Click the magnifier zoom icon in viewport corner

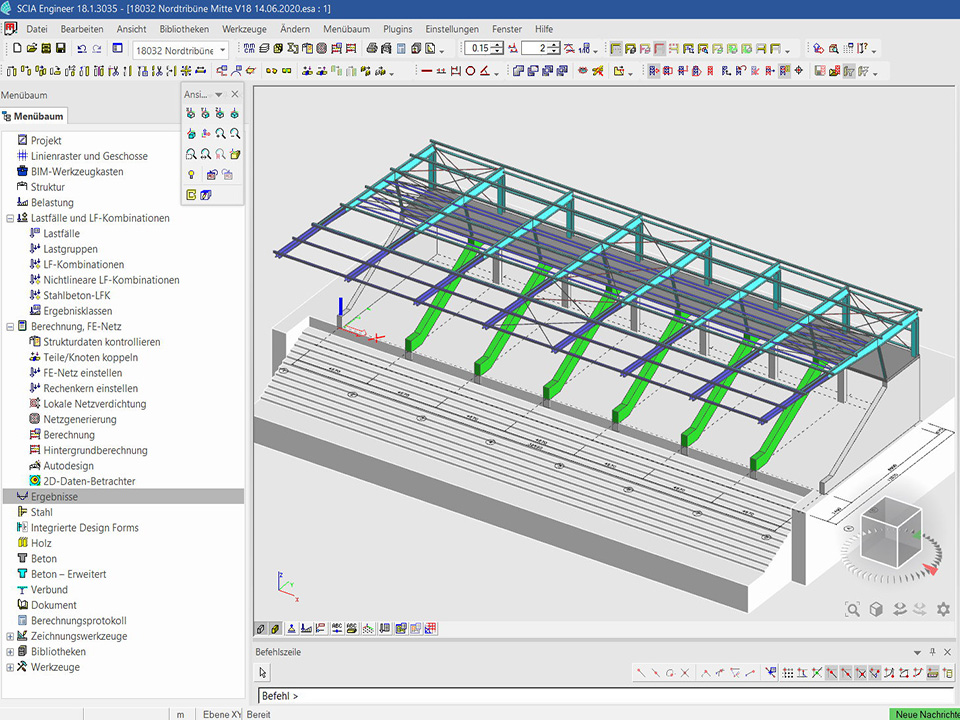852,609
